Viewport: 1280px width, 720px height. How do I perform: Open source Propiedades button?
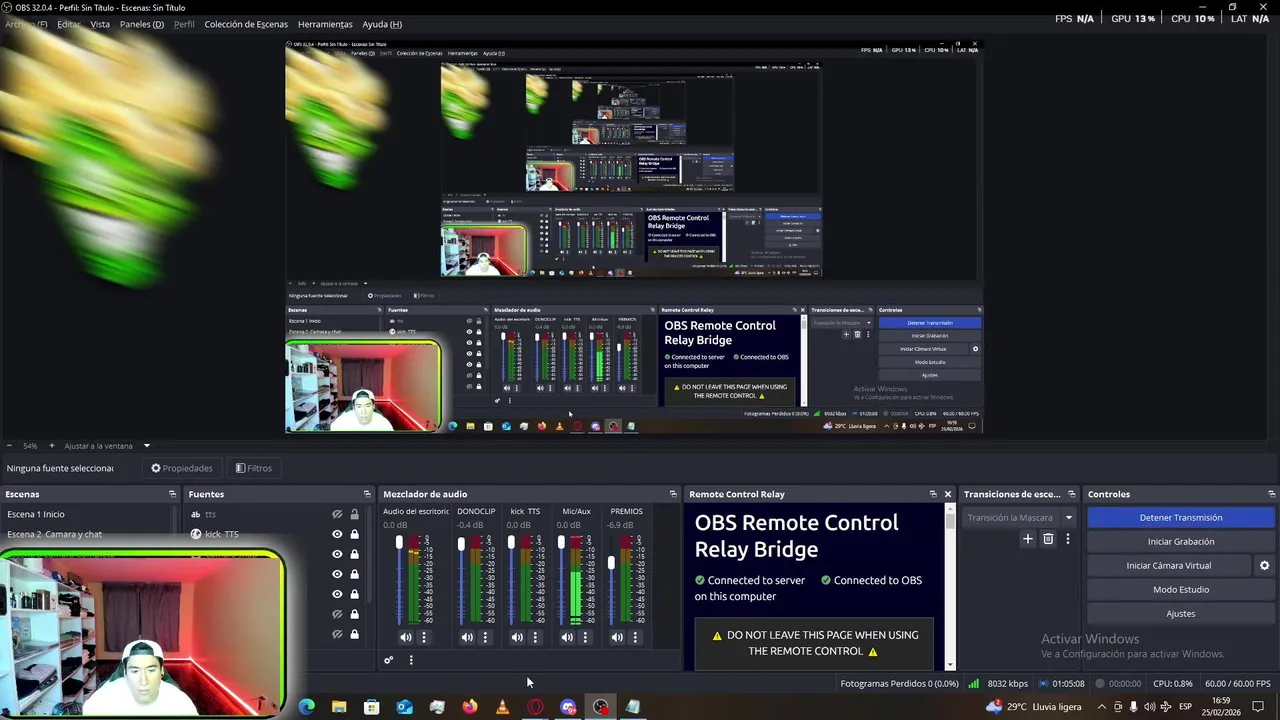pyautogui.click(x=182, y=468)
